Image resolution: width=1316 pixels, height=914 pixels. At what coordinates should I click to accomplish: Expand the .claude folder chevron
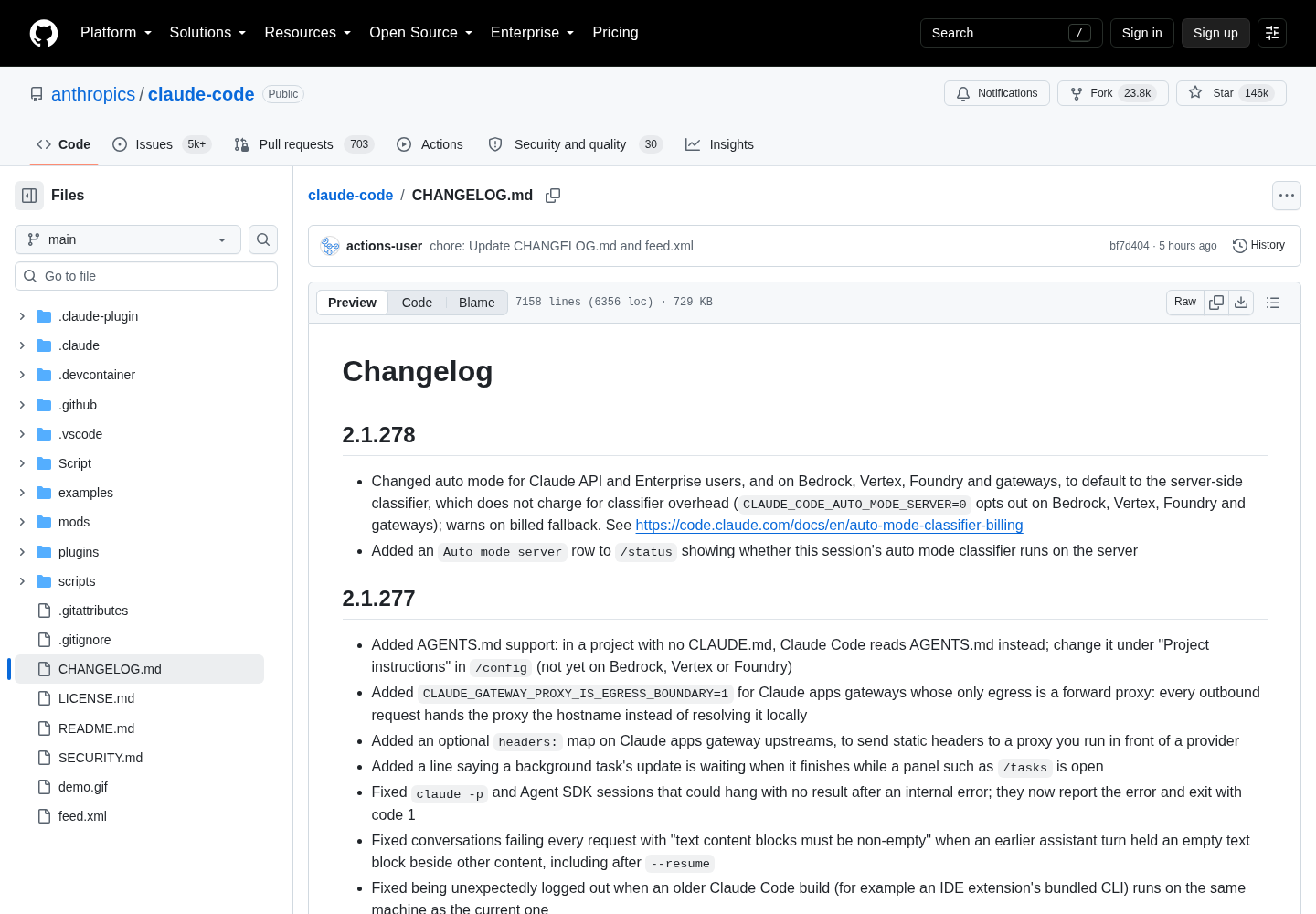pyautogui.click(x=22, y=345)
